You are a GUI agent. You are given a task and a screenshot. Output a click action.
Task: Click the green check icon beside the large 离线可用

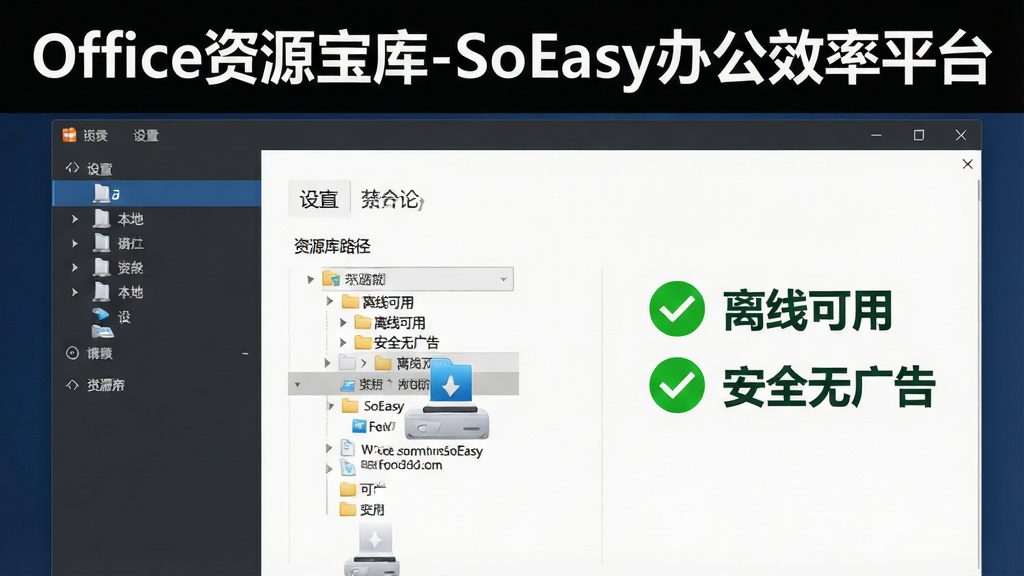pyautogui.click(x=677, y=309)
